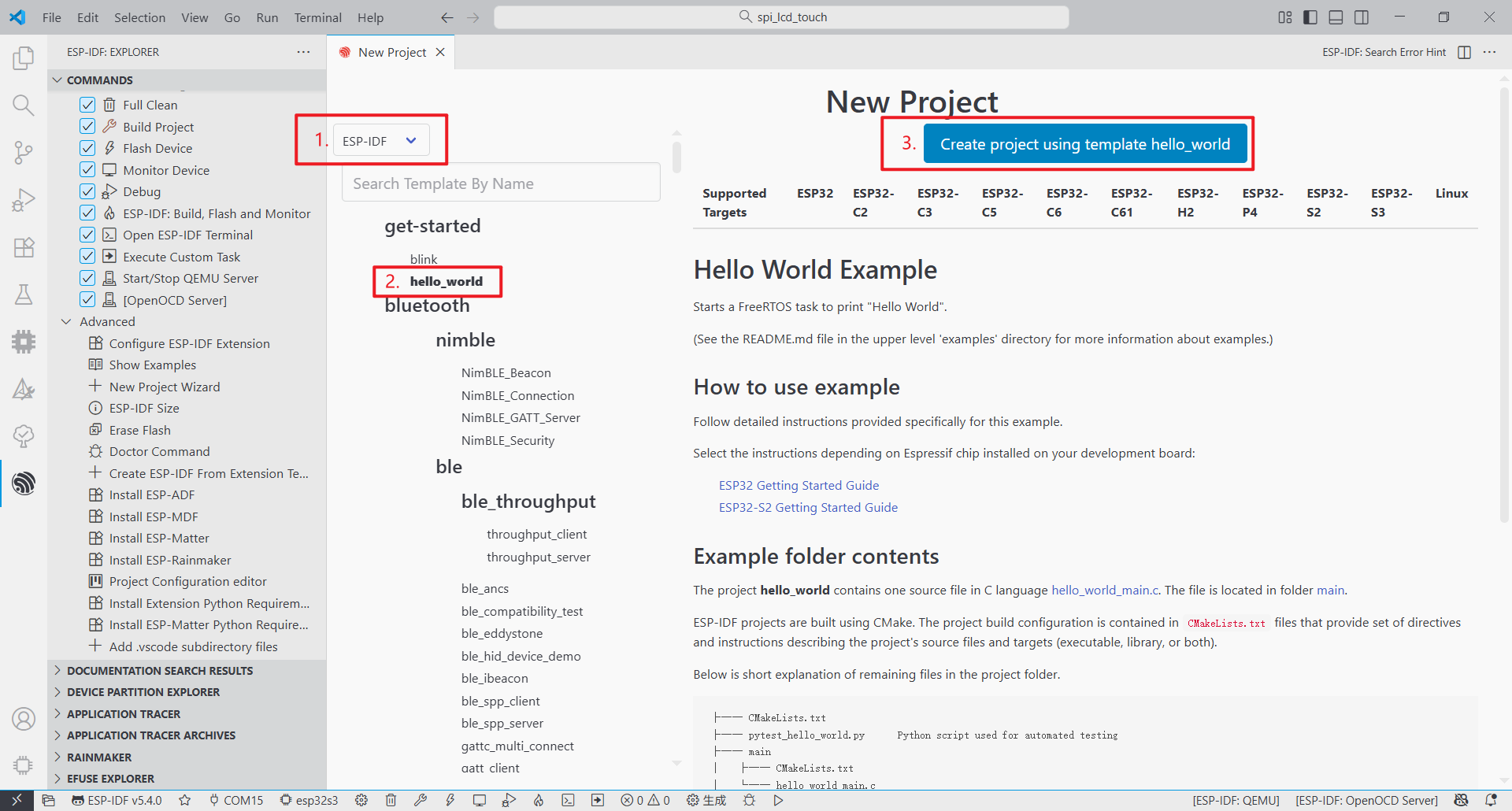Click ESP-IDF: Search Error Hint button
This screenshot has width=1512, height=811.
click(1384, 52)
